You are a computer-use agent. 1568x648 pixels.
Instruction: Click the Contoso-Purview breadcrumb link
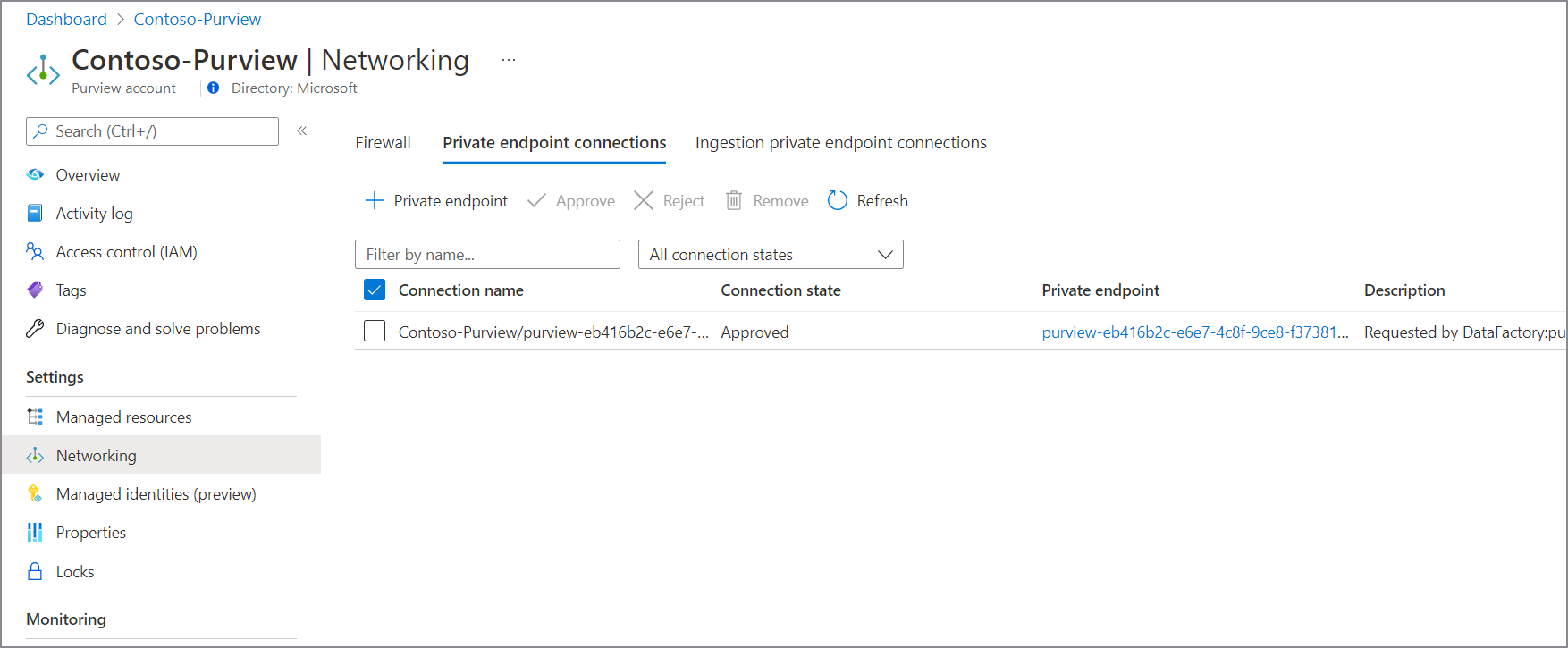pyautogui.click(x=198, y=19)
